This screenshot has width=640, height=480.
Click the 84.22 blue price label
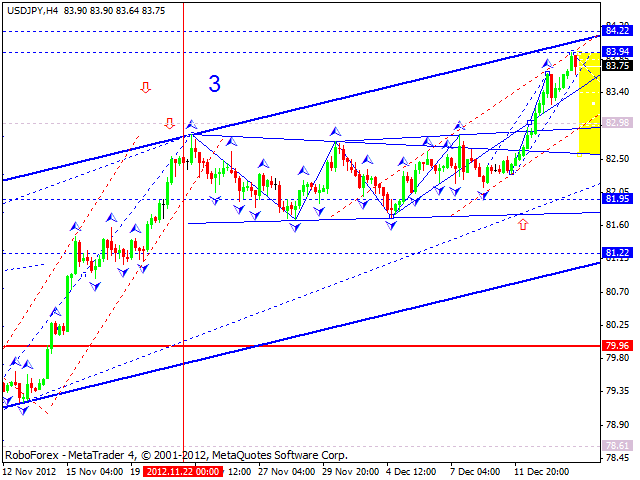click(x=617, y=31)
